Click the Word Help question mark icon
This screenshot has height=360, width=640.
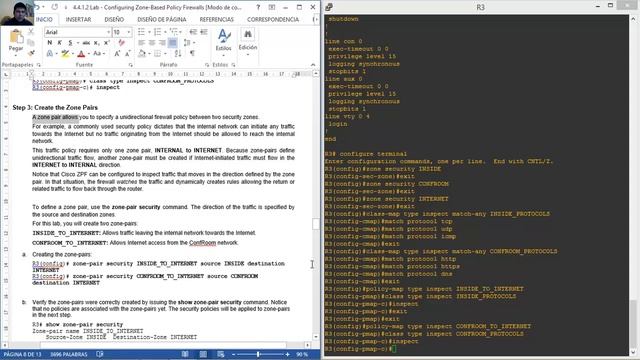[x=258, y=7]
